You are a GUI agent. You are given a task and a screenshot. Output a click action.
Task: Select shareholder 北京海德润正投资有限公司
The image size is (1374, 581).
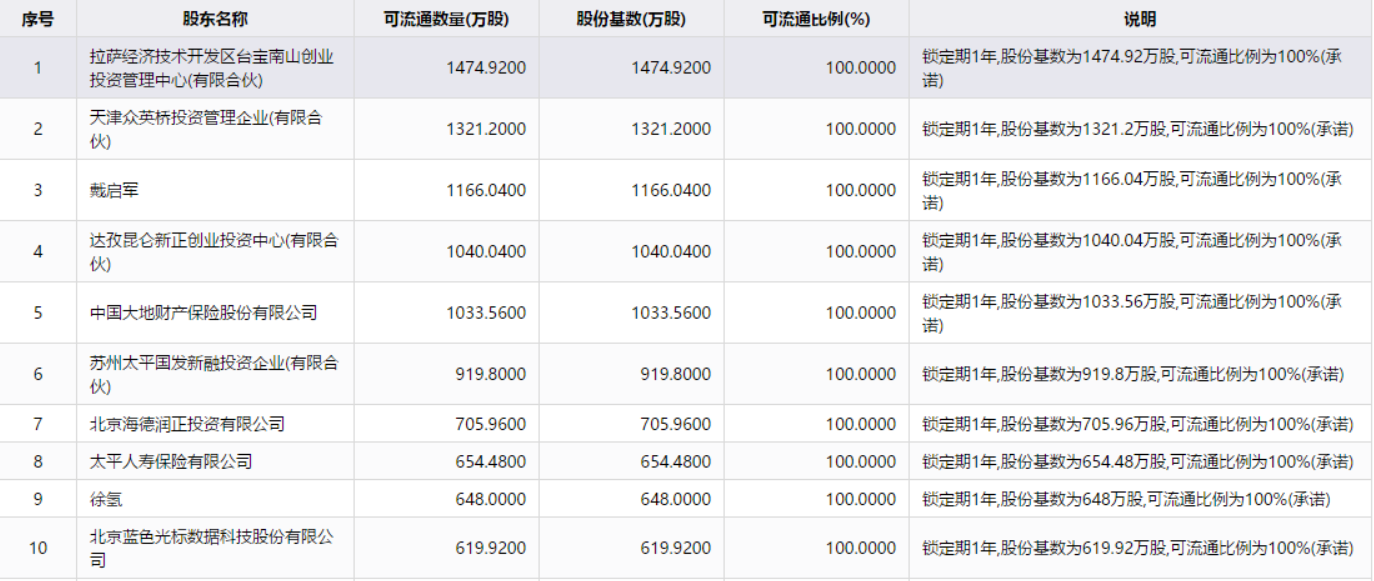pyautogui.click(x=187, y=424)
